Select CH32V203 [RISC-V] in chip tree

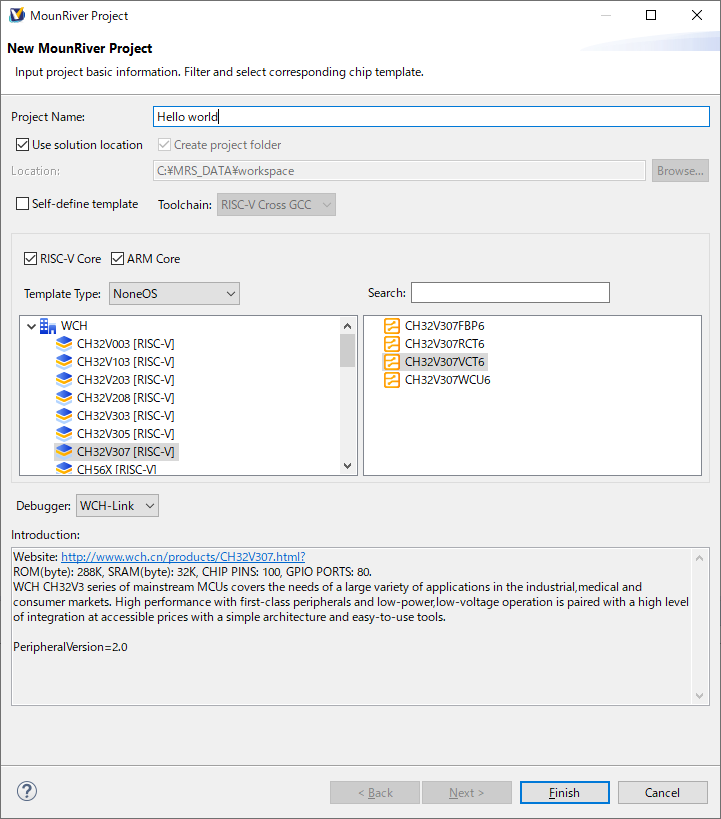click(x=125, y=380)
